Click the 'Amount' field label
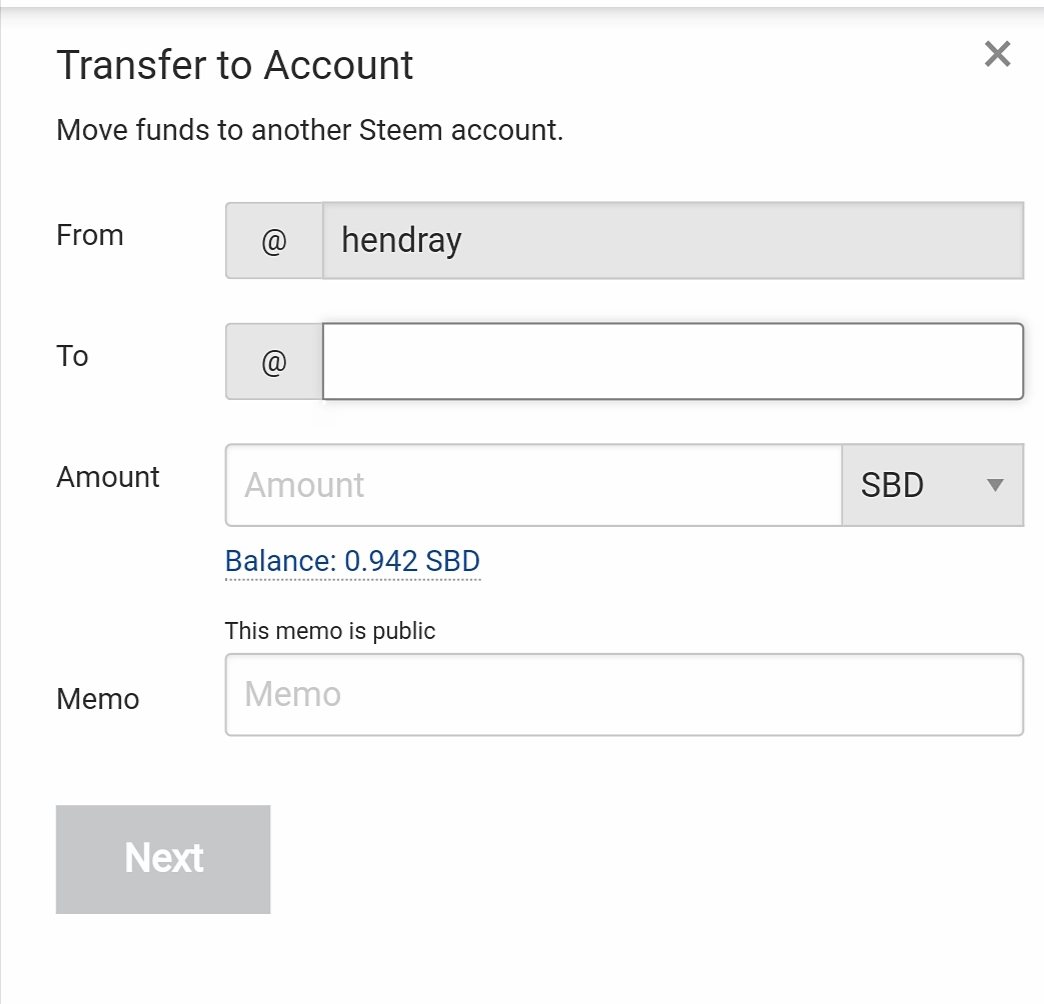 click(x=108, y=477)
